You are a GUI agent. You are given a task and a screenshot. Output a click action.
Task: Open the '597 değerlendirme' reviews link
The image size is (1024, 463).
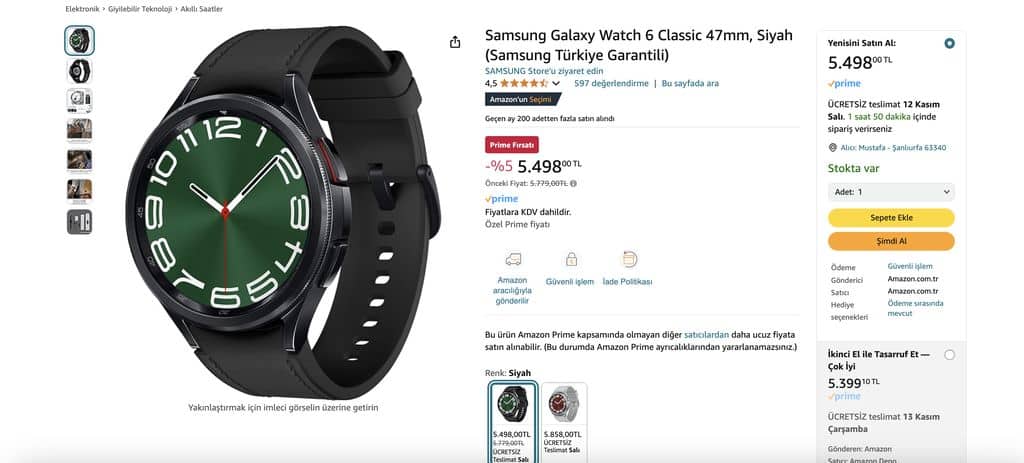point(611,84)
